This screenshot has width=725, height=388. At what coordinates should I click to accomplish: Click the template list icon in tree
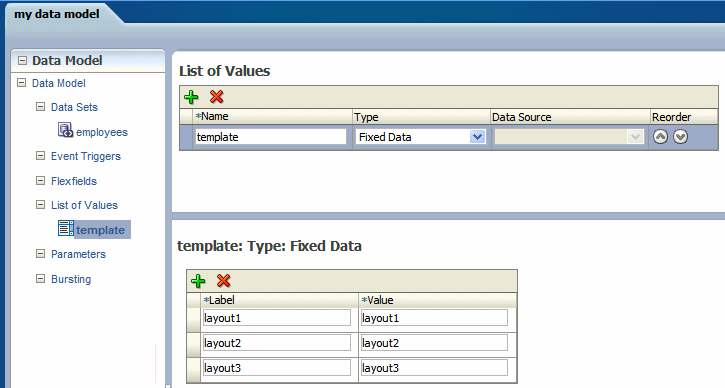click(x=65, y=228)
